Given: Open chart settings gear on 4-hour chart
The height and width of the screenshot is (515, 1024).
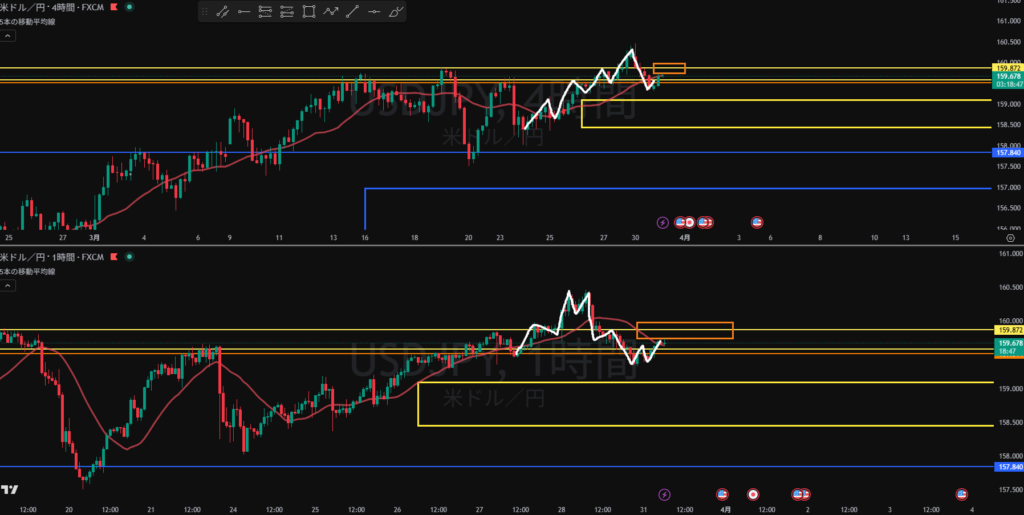Looking at the screenshot, I should [1011, 239].
